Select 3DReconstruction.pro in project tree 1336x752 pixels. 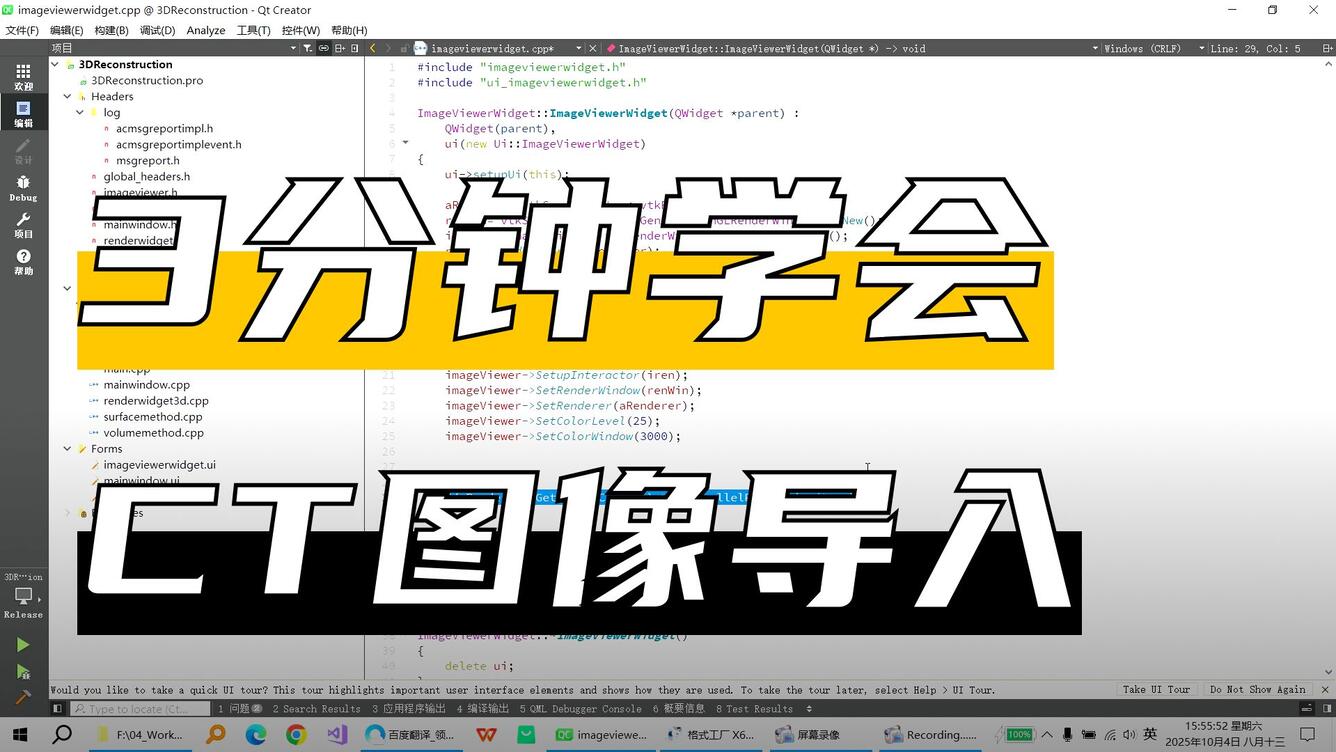[147, 81]
